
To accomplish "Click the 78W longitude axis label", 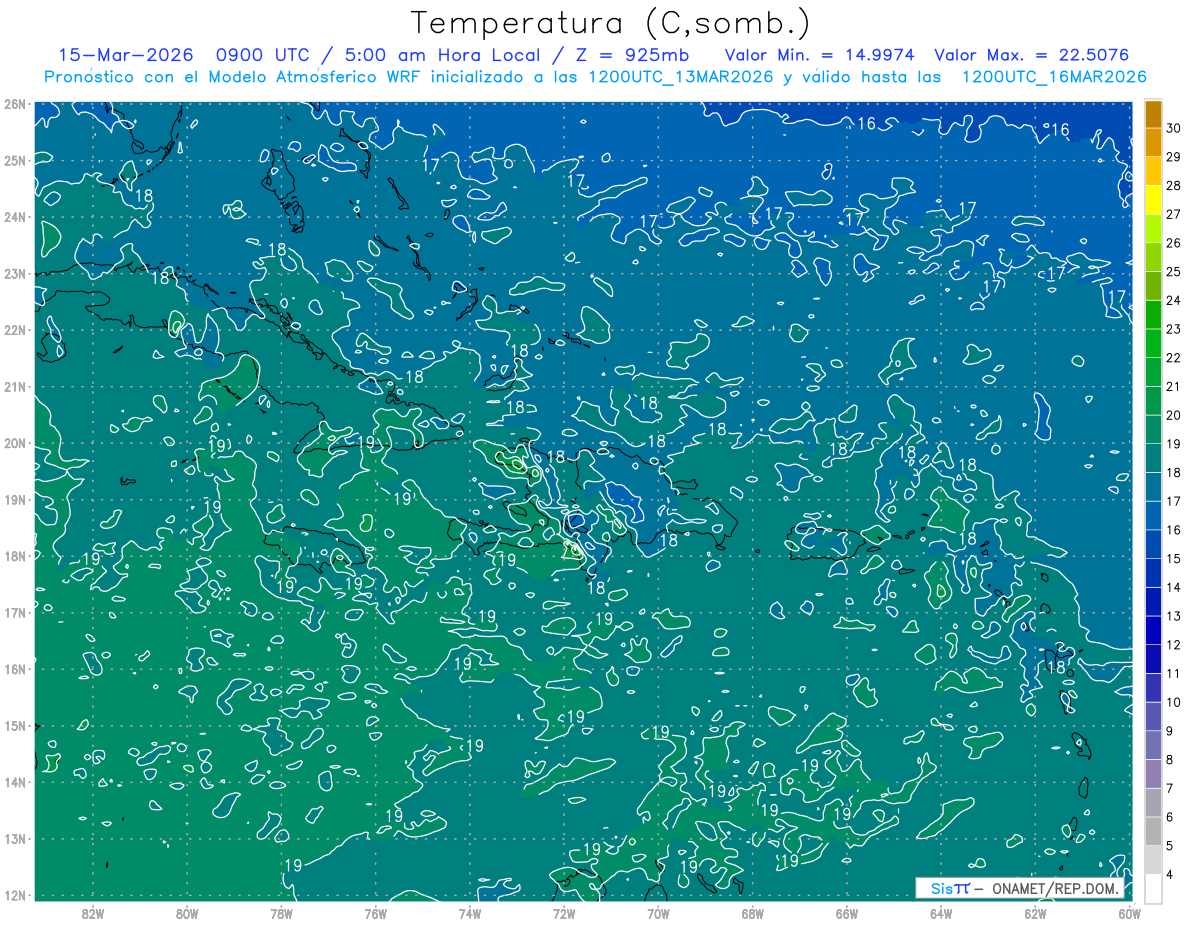I will point(281,913).
